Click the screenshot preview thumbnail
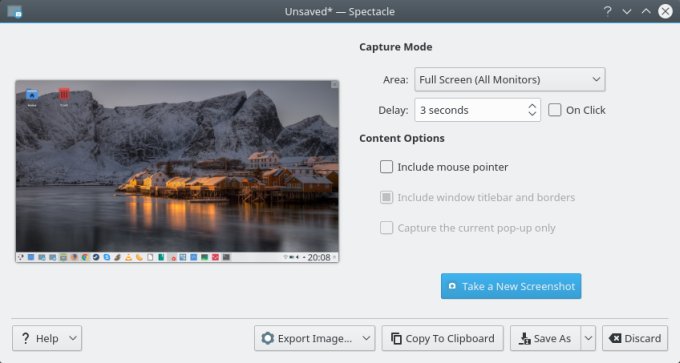Viewport: 680px width, 363px height. click(177, 171)
